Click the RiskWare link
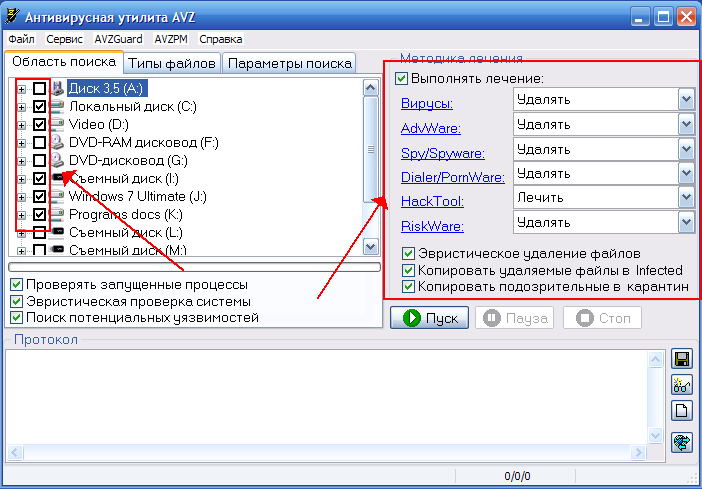The height and width of the screenshot is (489, 702). pyautogui.click(x=432, y=226)
